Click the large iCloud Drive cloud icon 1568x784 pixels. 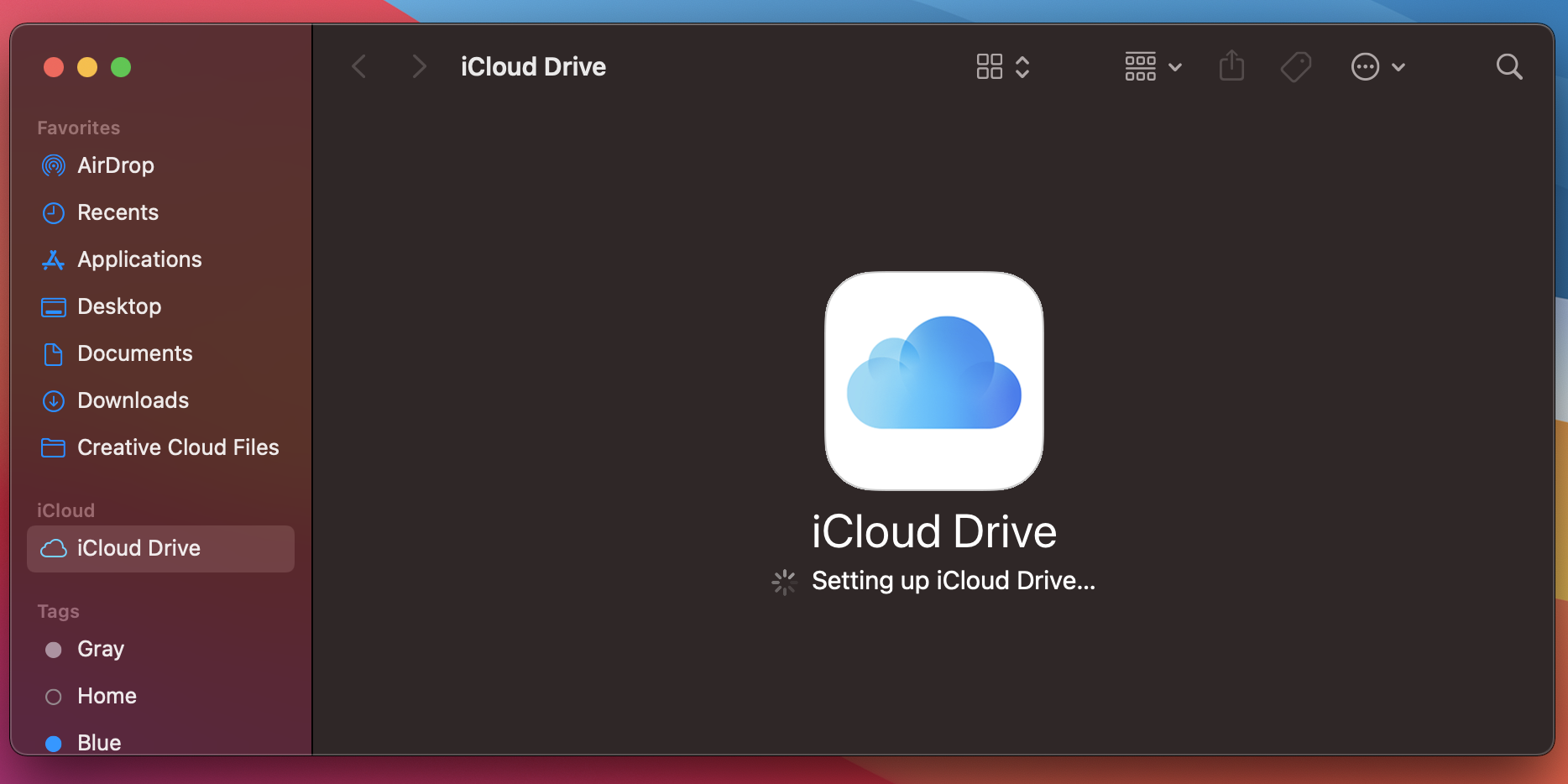point(934,380)
